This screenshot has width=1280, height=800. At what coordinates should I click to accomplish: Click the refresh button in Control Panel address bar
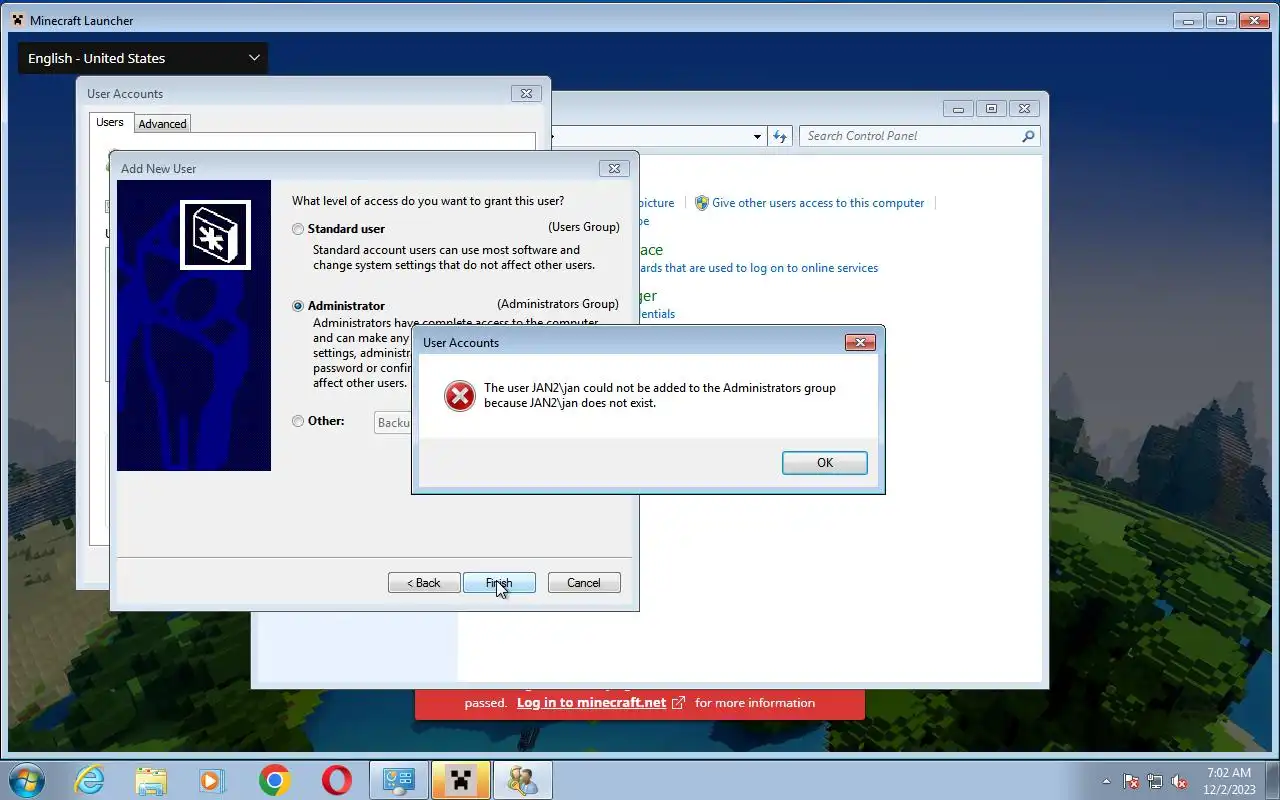pos(781,136)
